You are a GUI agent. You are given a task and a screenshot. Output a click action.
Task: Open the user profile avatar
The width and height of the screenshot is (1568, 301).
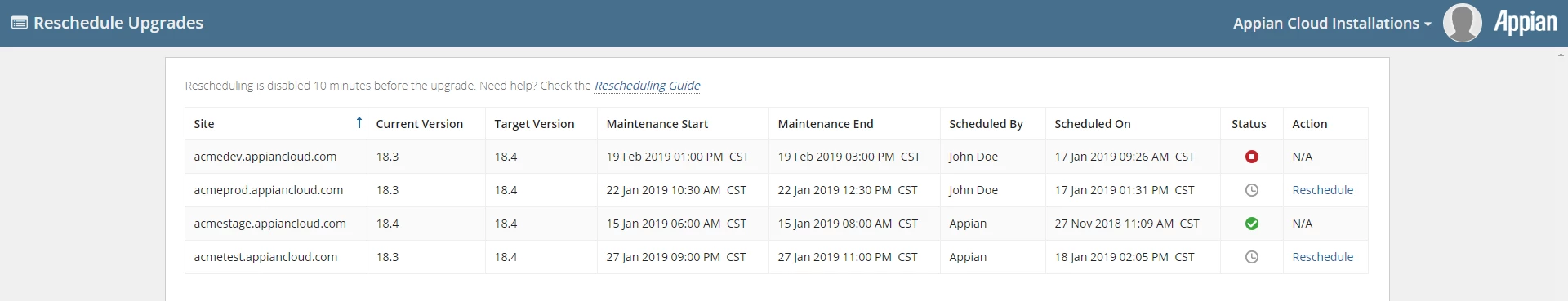point(1463,23)
